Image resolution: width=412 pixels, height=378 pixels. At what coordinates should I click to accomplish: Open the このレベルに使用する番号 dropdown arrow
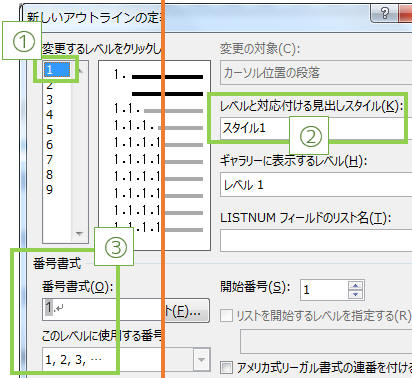click(x=201, y=359)
